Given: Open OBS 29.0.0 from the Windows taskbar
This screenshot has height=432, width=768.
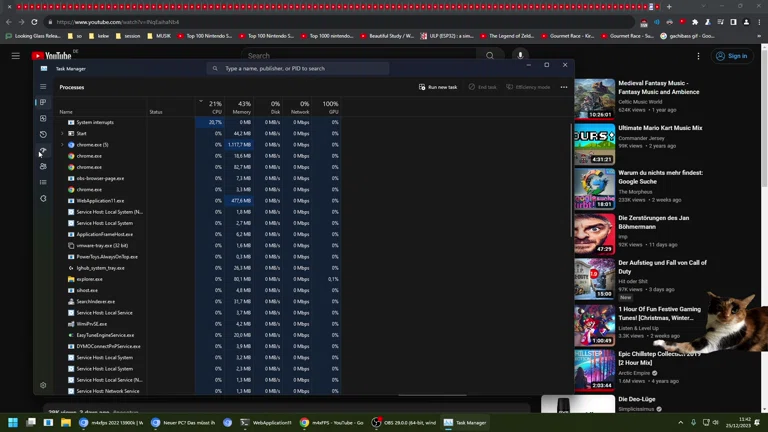Looking at the screenshot, I should (405, 423).
